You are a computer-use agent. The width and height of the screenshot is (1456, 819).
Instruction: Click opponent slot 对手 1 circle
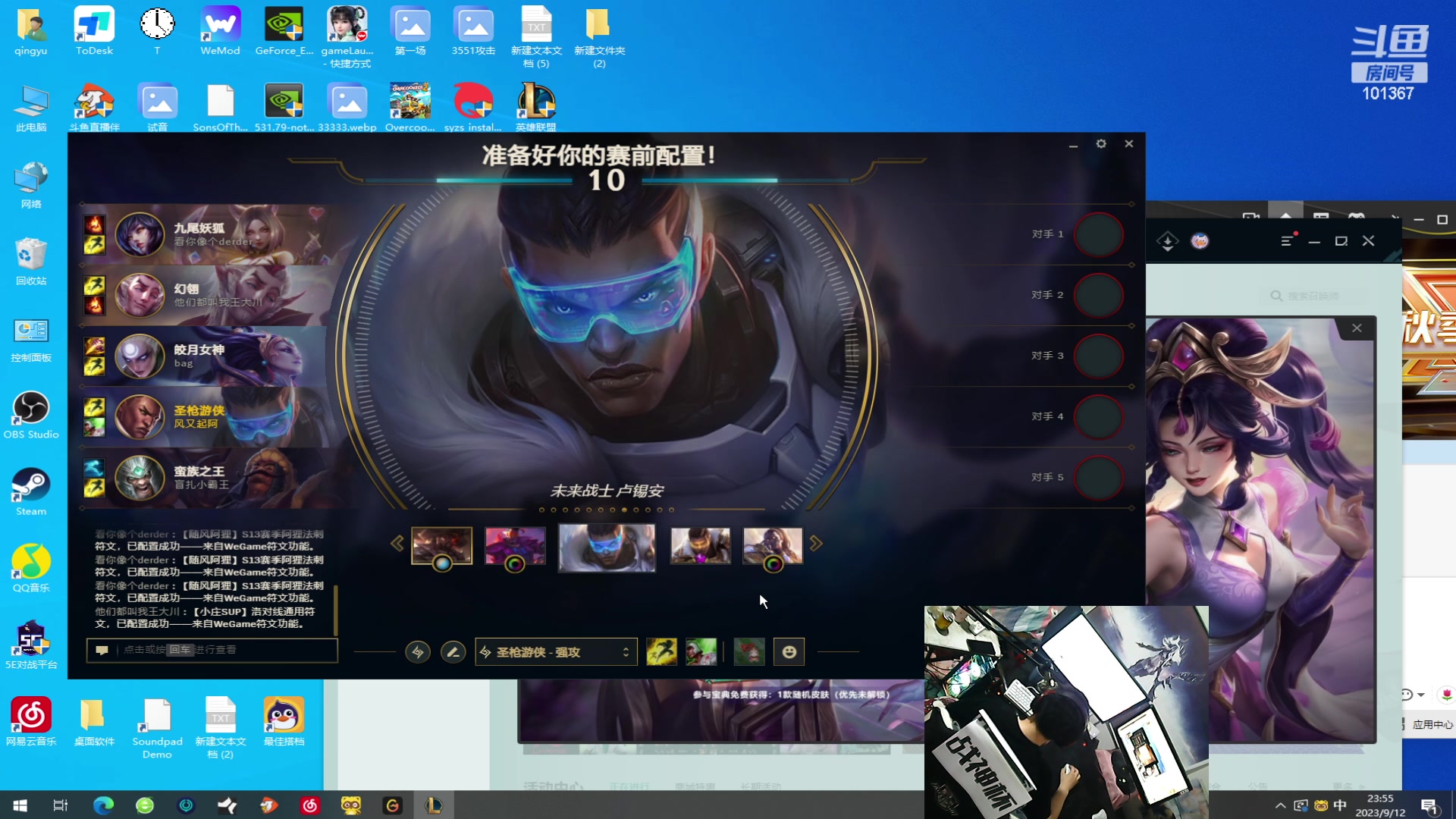click(x=1099, y=234)
